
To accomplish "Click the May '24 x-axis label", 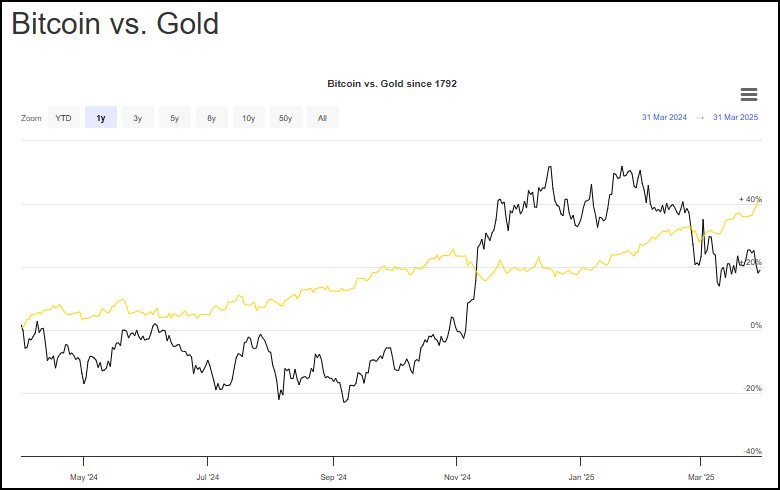I will (84, 477).
